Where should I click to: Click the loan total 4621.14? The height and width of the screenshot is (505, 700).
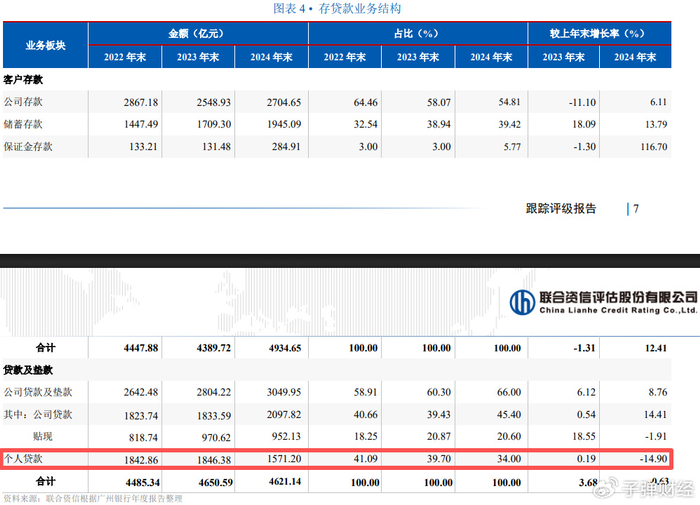pyautogui.click(x=285, y=482)
